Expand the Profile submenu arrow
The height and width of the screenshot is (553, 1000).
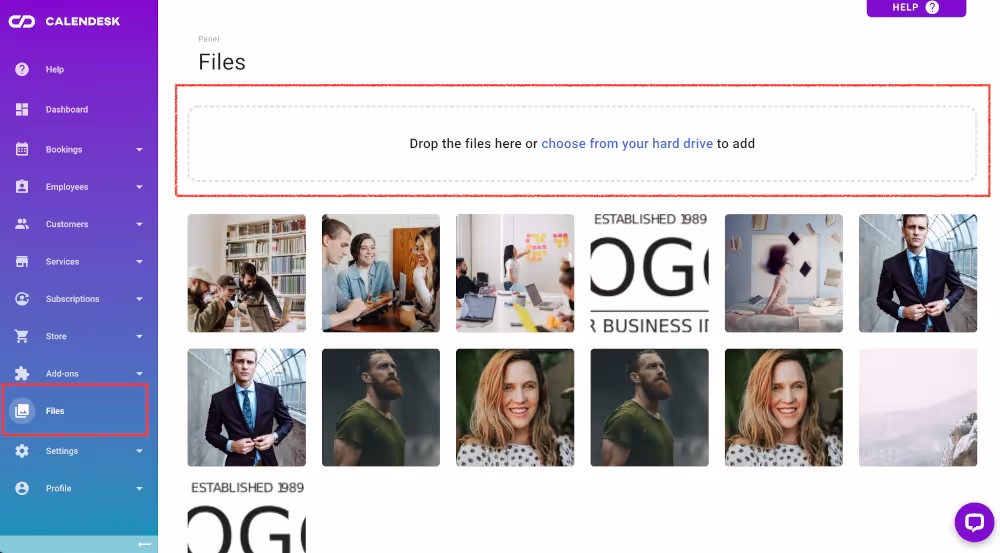(x=139, y=489)
